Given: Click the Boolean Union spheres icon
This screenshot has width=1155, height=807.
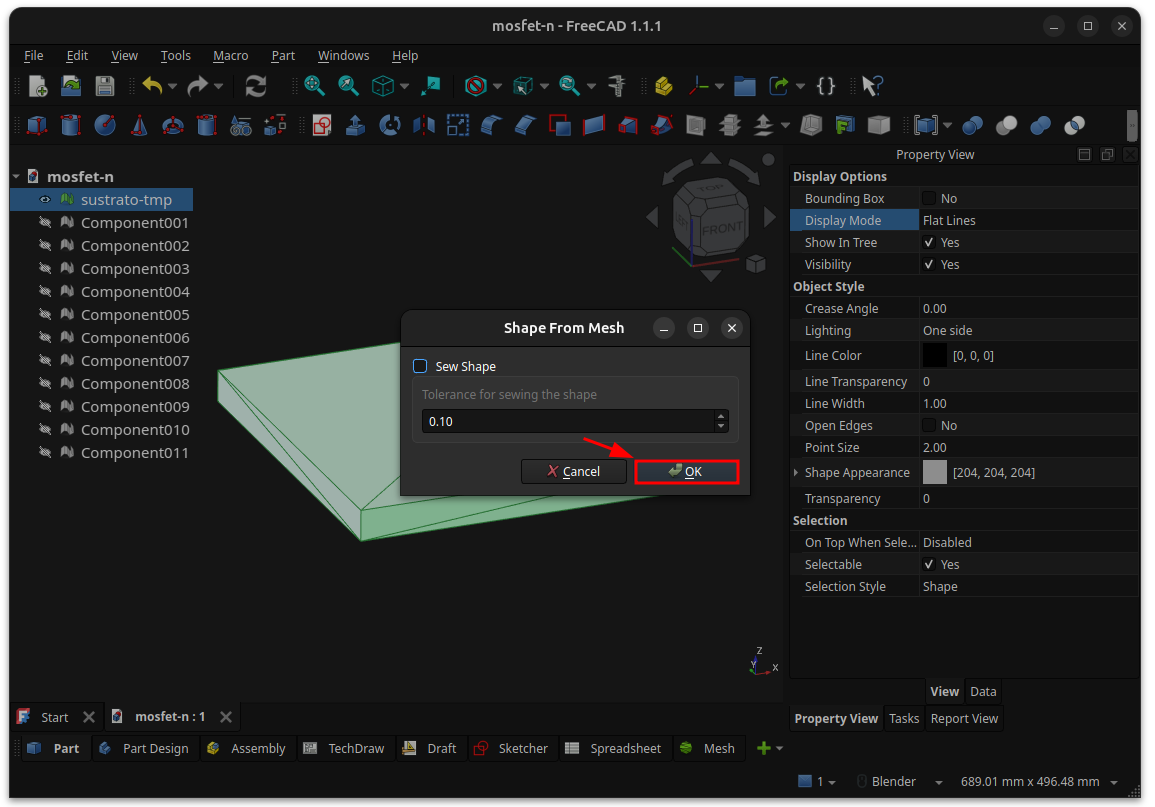Looking at the screenshot, I should click(1040, 125).
